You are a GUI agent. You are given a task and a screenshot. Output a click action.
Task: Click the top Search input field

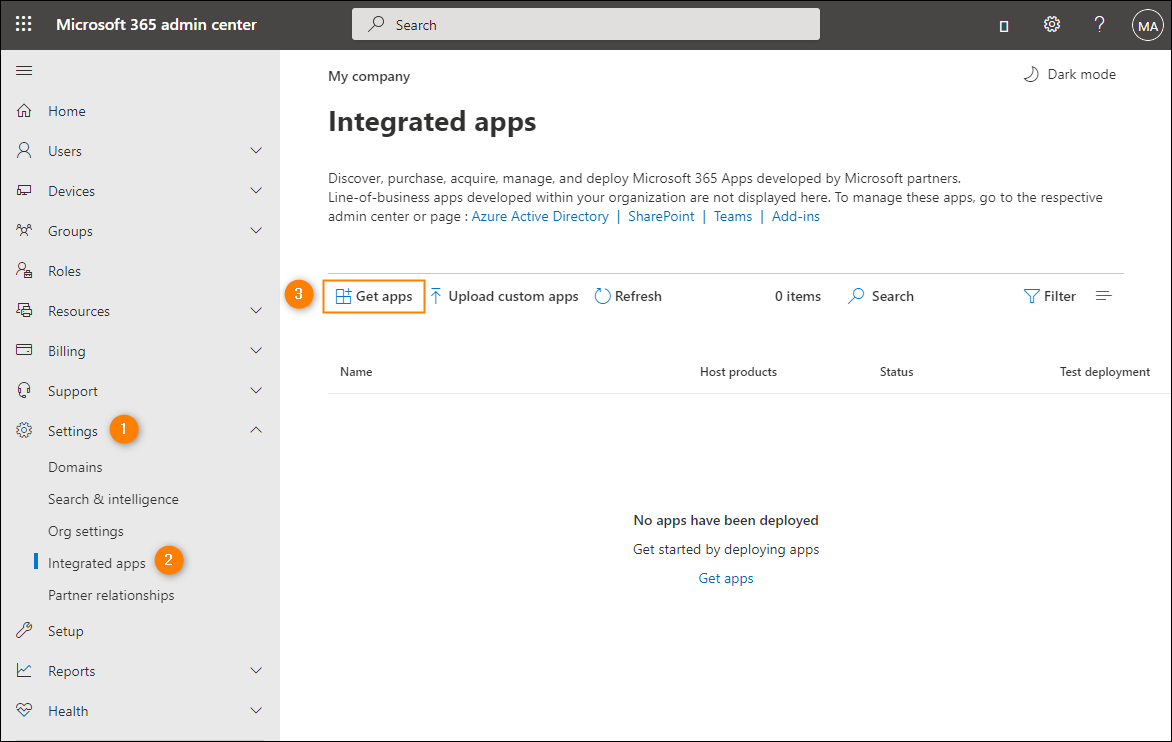point(585,24)
